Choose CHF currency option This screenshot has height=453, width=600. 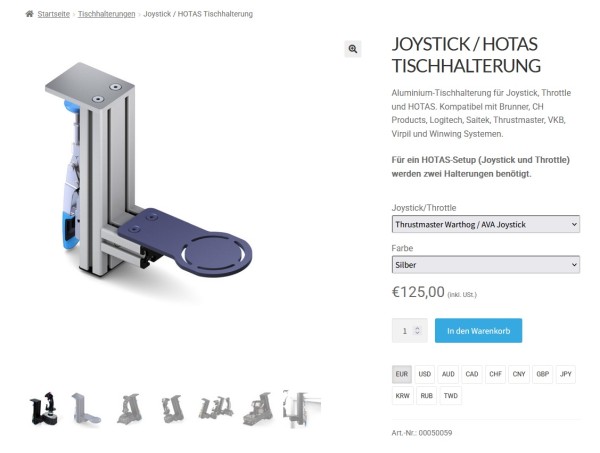[496, 374]
